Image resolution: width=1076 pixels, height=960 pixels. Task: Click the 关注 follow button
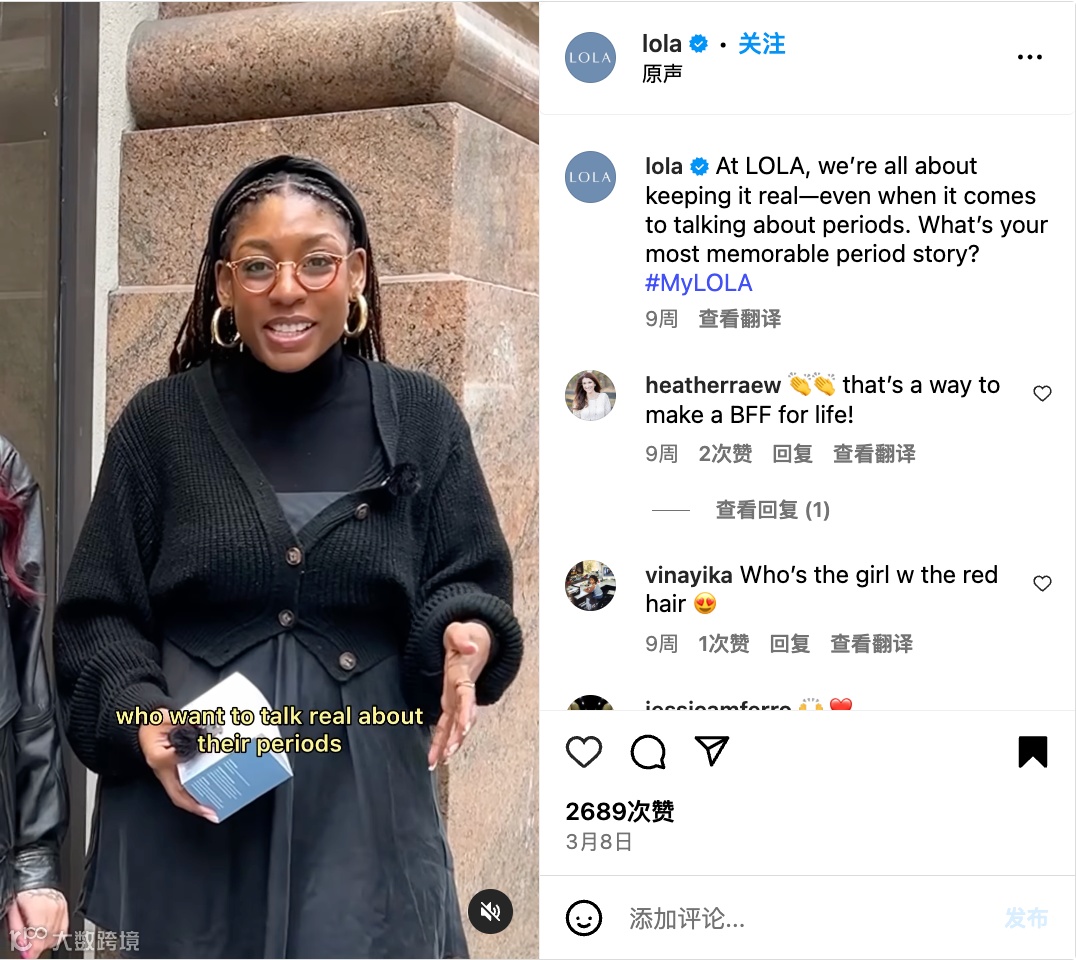(762, 44)
